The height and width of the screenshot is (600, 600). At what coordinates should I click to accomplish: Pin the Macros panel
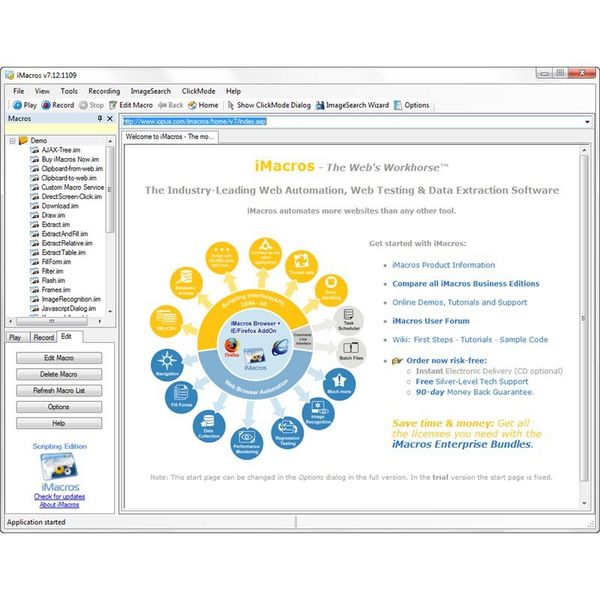pyautogui.click(x=100, y=118)
